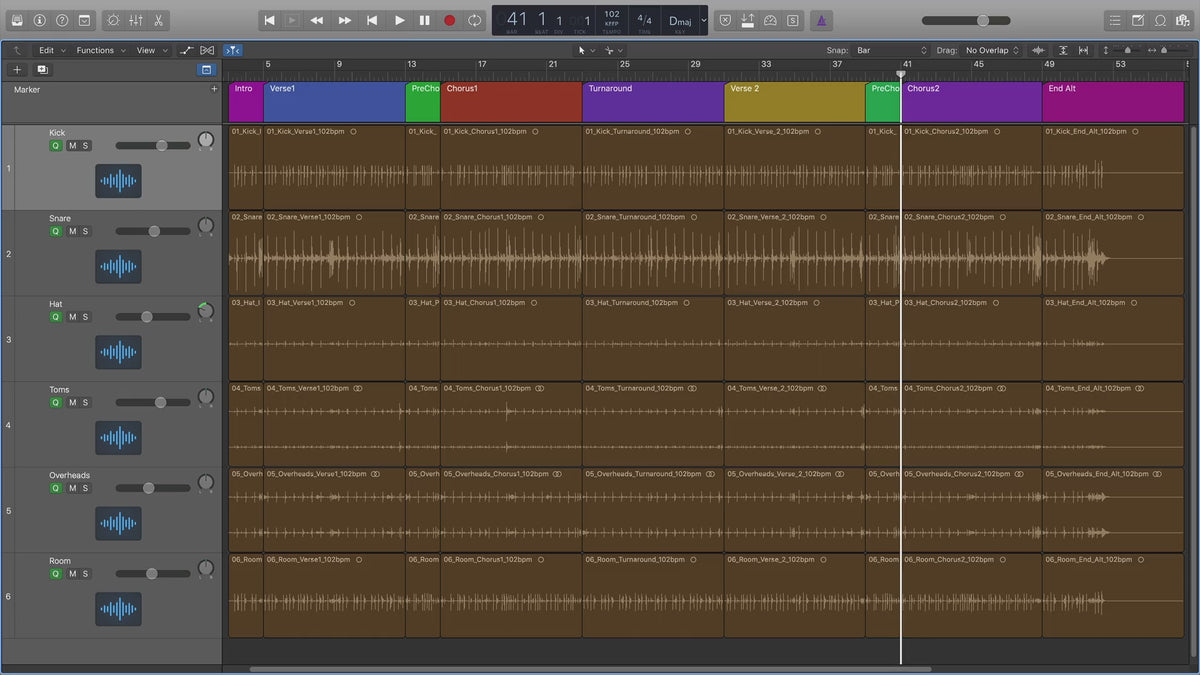Solo the Snare track
Image resolution: width=1200 pixels, height=675 pixels.
[x=85, y=231]
